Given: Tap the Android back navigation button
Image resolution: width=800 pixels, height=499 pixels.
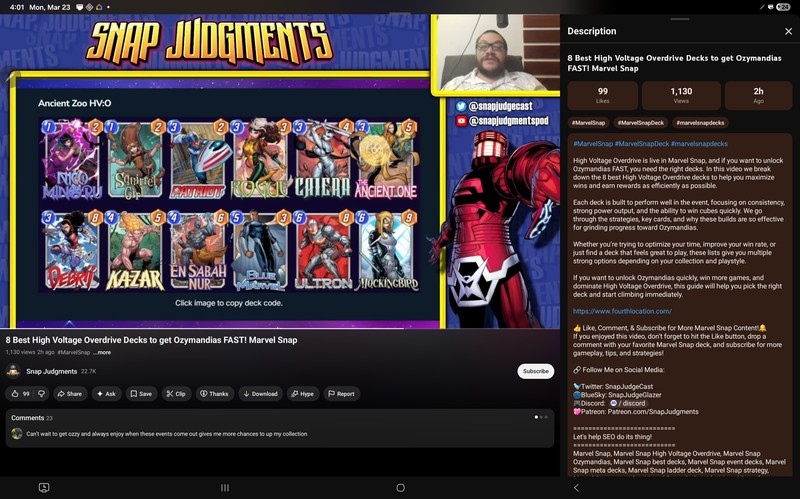Looking at the screenshot, I should pyautogui.click(x=576, y=488).
